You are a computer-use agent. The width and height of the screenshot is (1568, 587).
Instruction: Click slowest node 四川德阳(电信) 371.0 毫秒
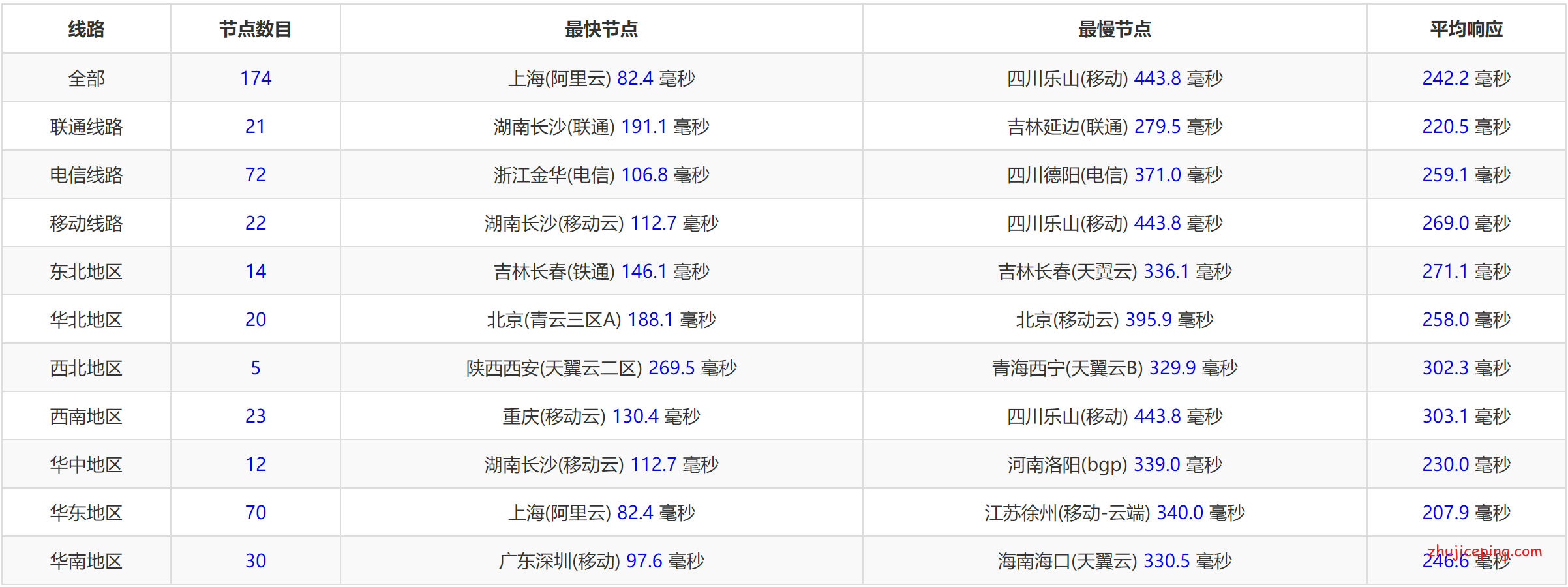pos(1115,175)
